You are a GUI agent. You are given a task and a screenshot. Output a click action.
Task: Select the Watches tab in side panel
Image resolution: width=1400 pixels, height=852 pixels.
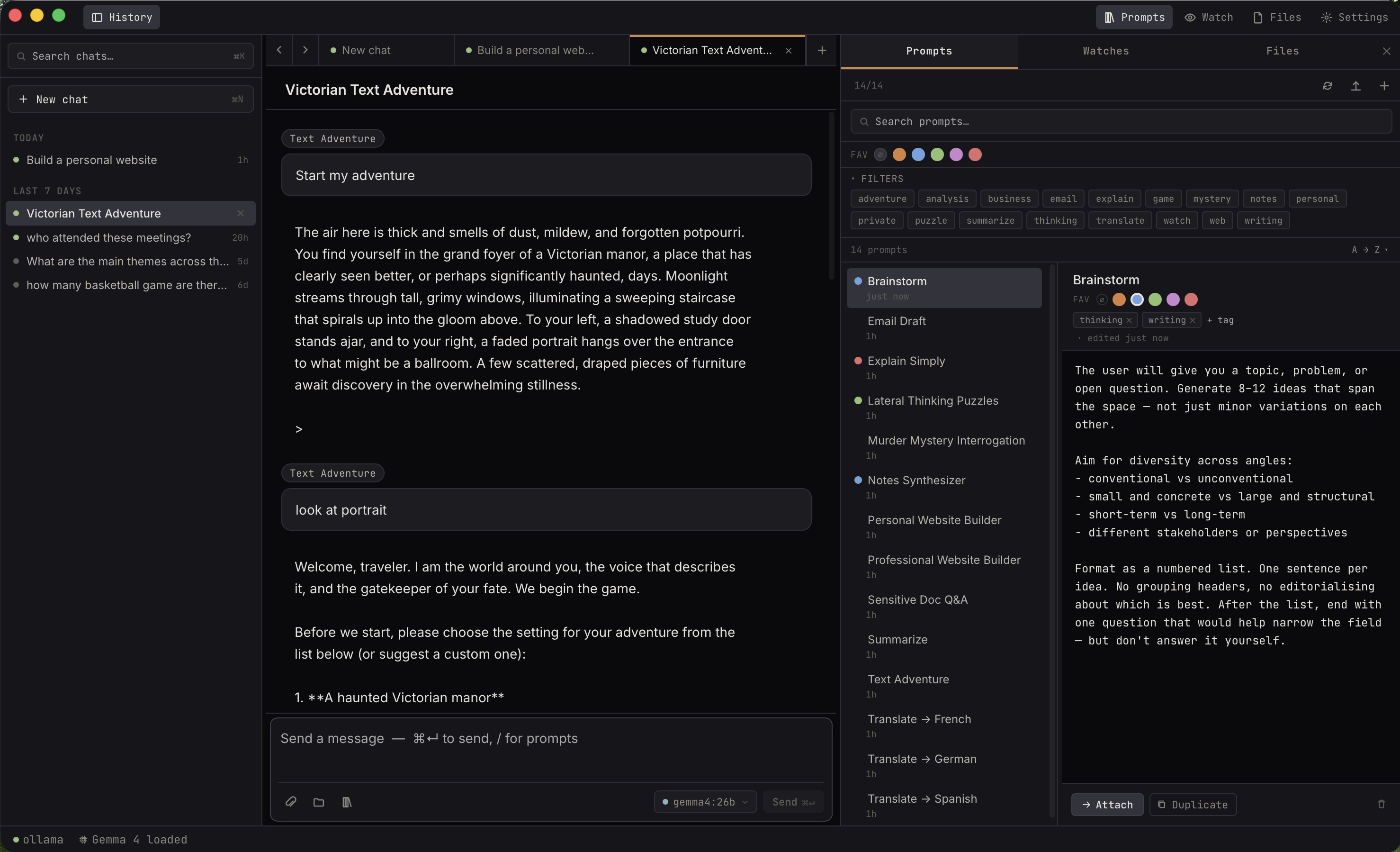pyautogui.click(x=1106, y=51)
